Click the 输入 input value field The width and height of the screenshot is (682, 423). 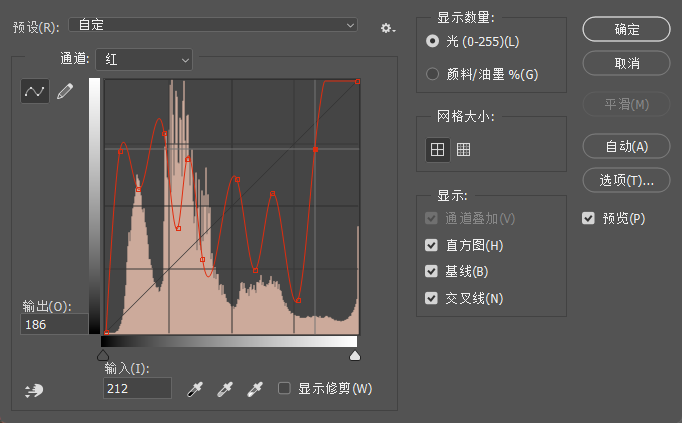(137, 388)
